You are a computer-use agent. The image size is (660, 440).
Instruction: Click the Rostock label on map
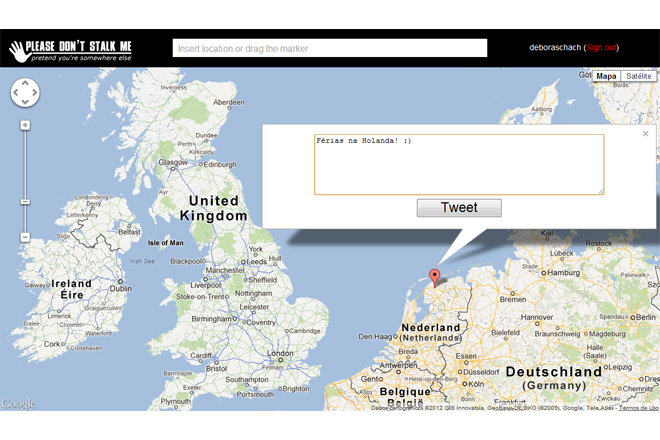click(x=599, y=243)
